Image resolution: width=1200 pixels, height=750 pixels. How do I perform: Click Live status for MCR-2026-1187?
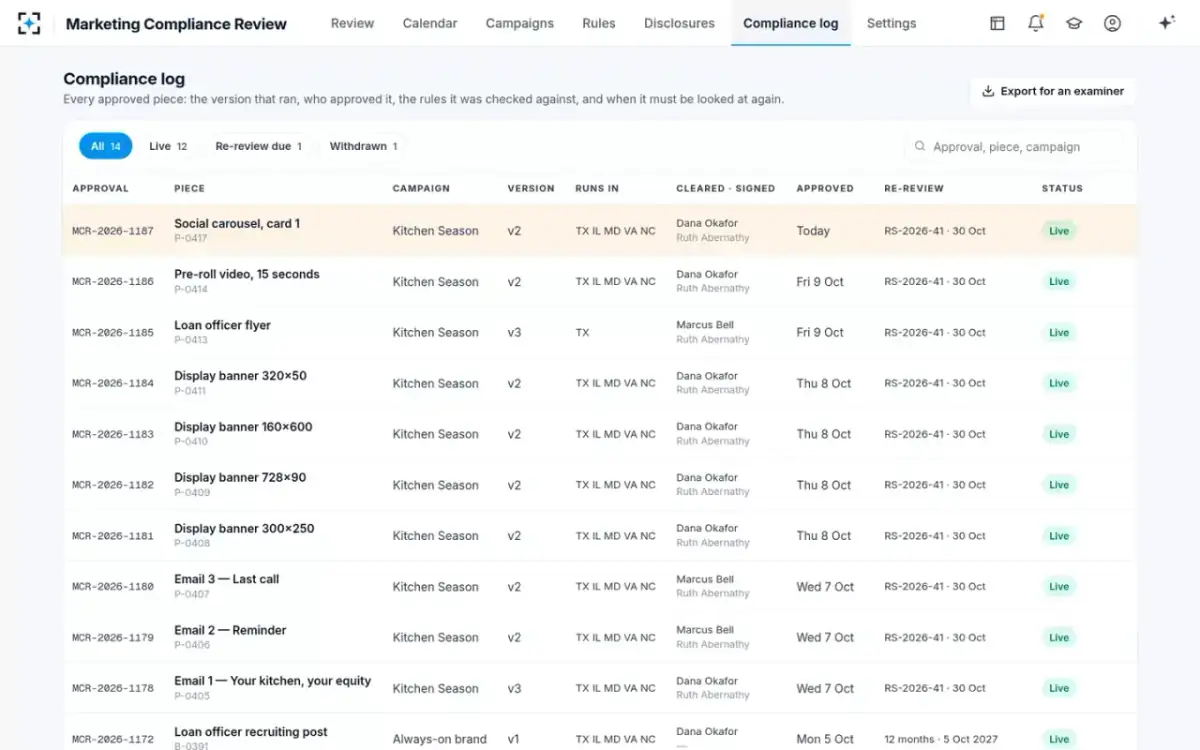tap(1059, 231)
